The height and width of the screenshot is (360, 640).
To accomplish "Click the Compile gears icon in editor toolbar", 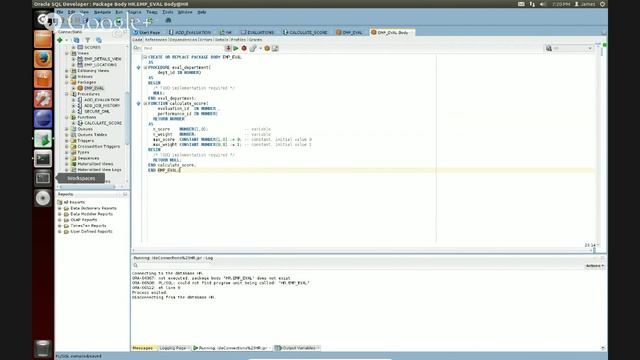I will [253, 48].
